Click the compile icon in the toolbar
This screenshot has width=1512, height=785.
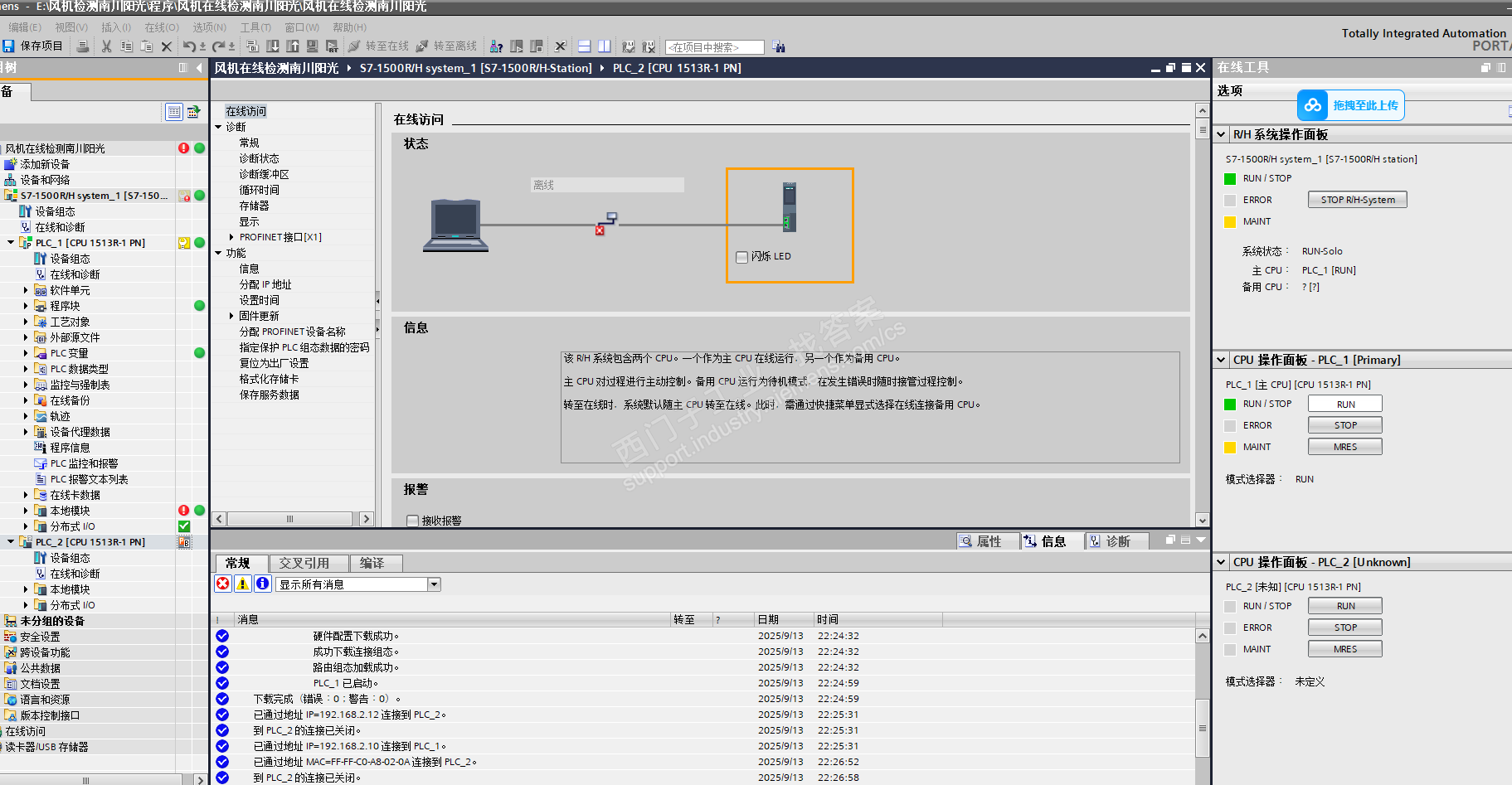coord(253,46)
